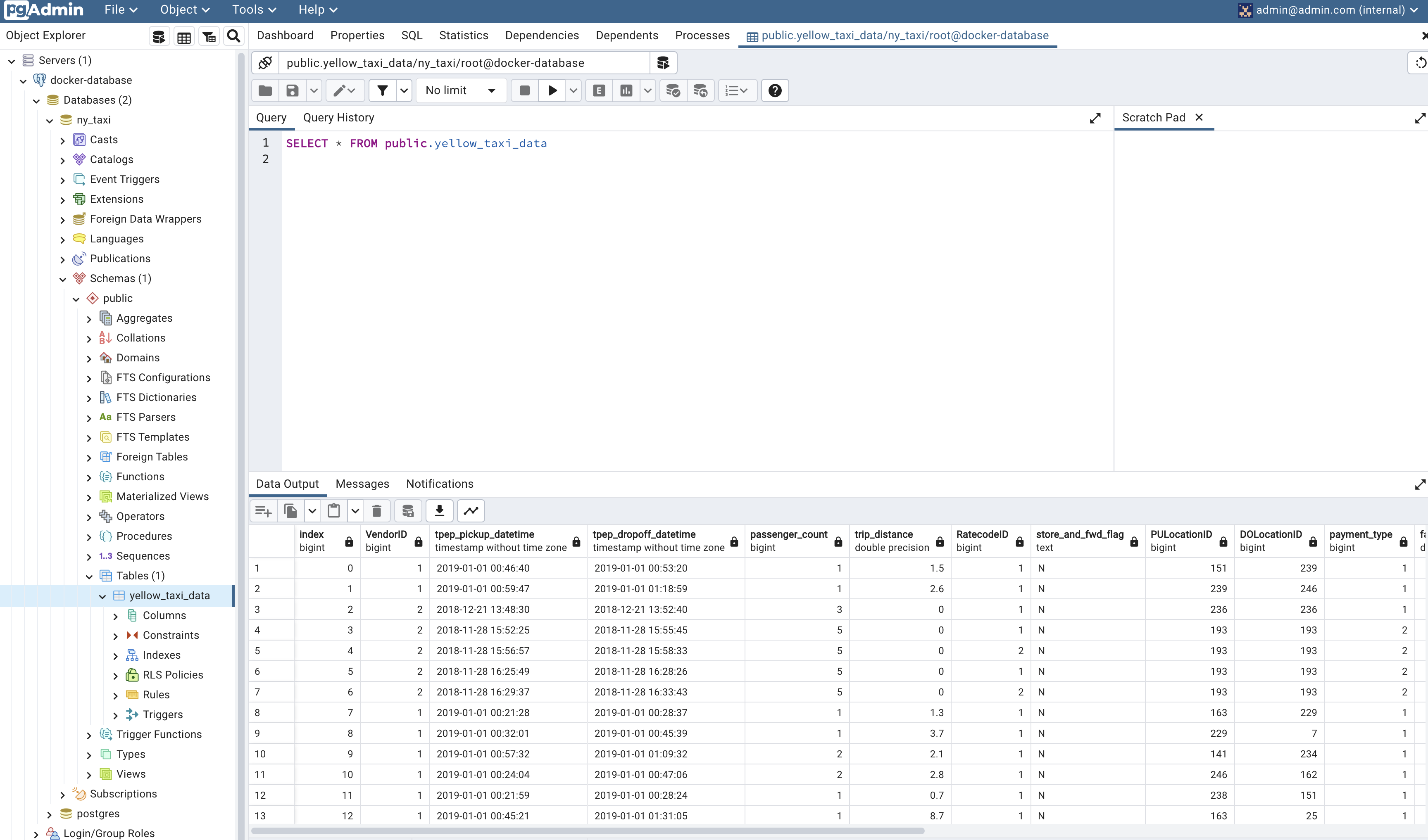This screenshot has width=1428, height=840.
Task: Open the copy options dropdown arrow
Action: (x=312, y=511)
